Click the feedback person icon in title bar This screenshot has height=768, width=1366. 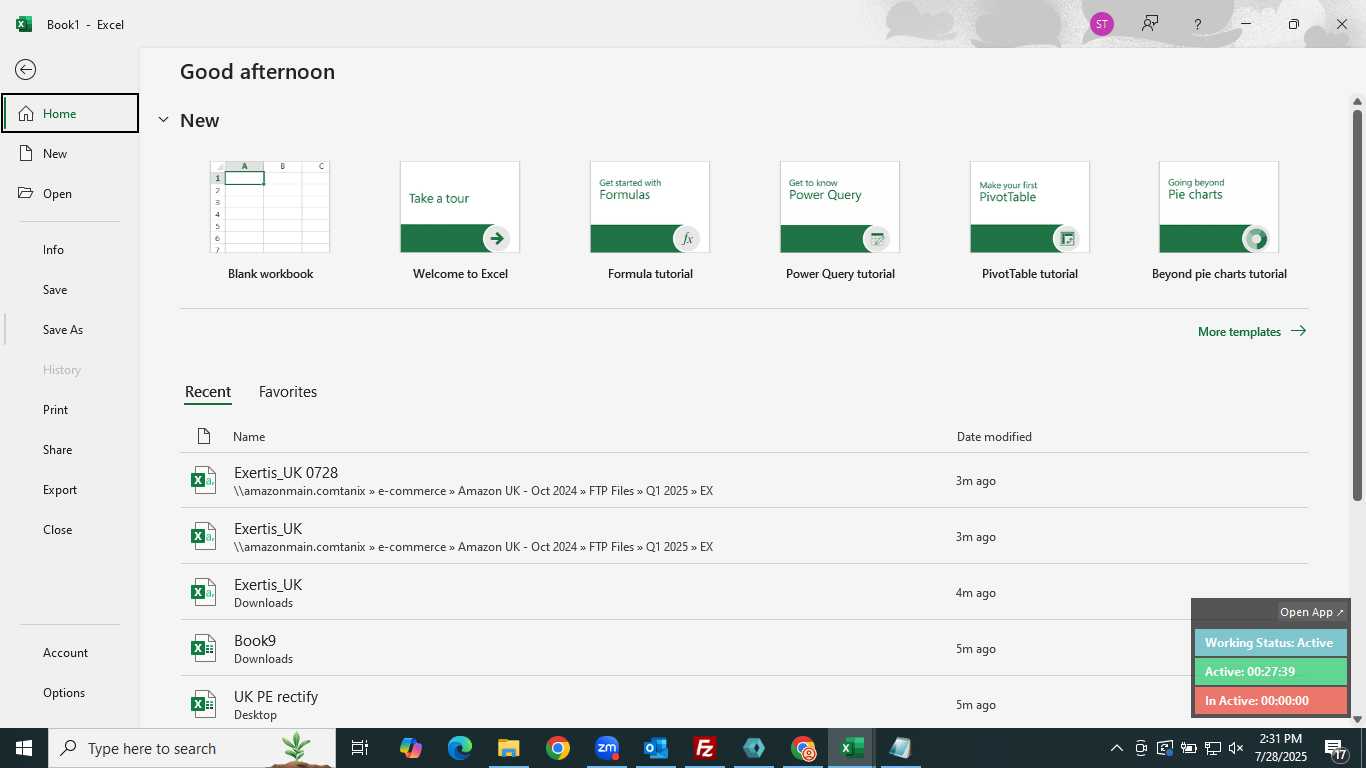[1150, 24]
